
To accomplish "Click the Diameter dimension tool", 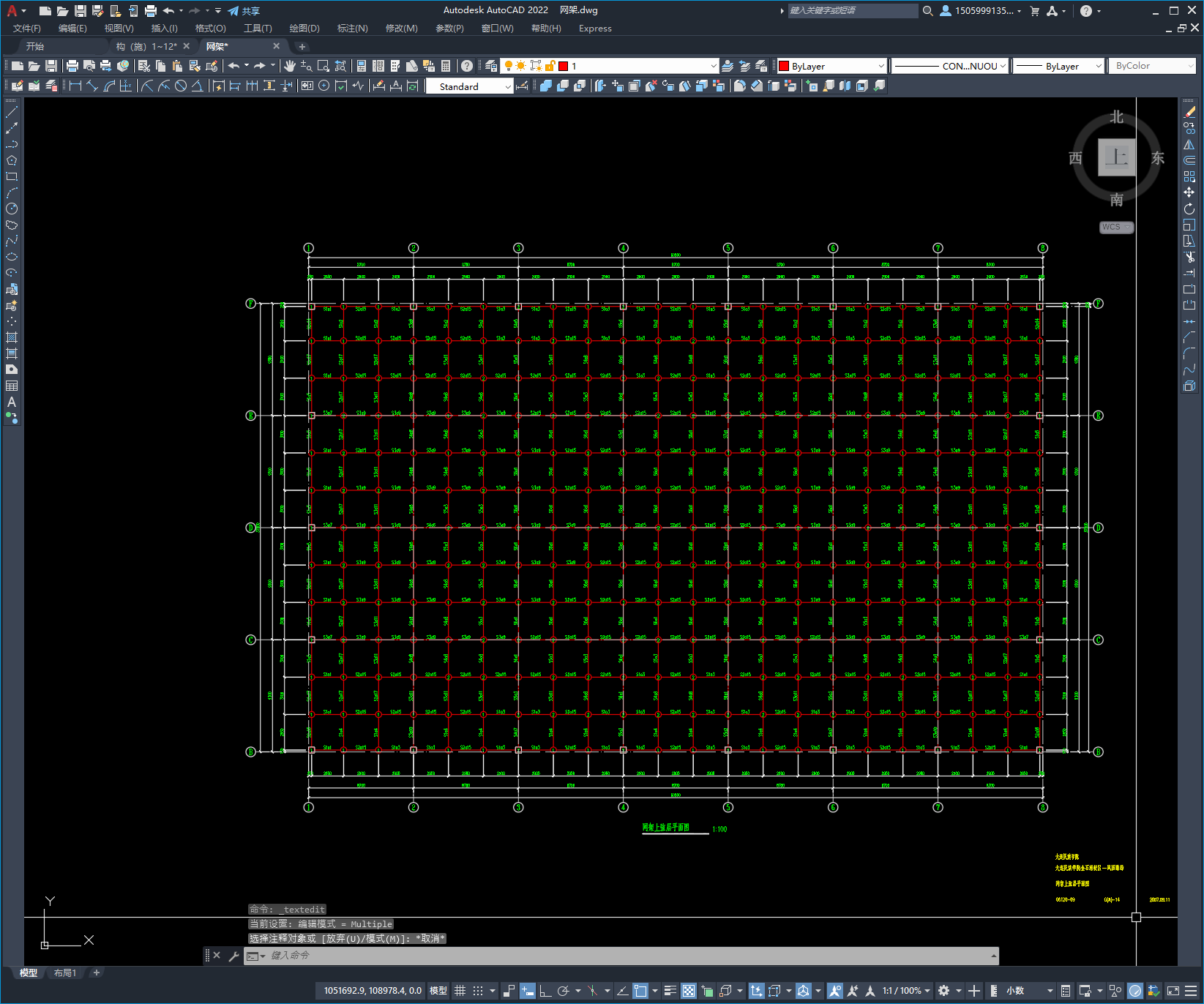I will point(181,86).
